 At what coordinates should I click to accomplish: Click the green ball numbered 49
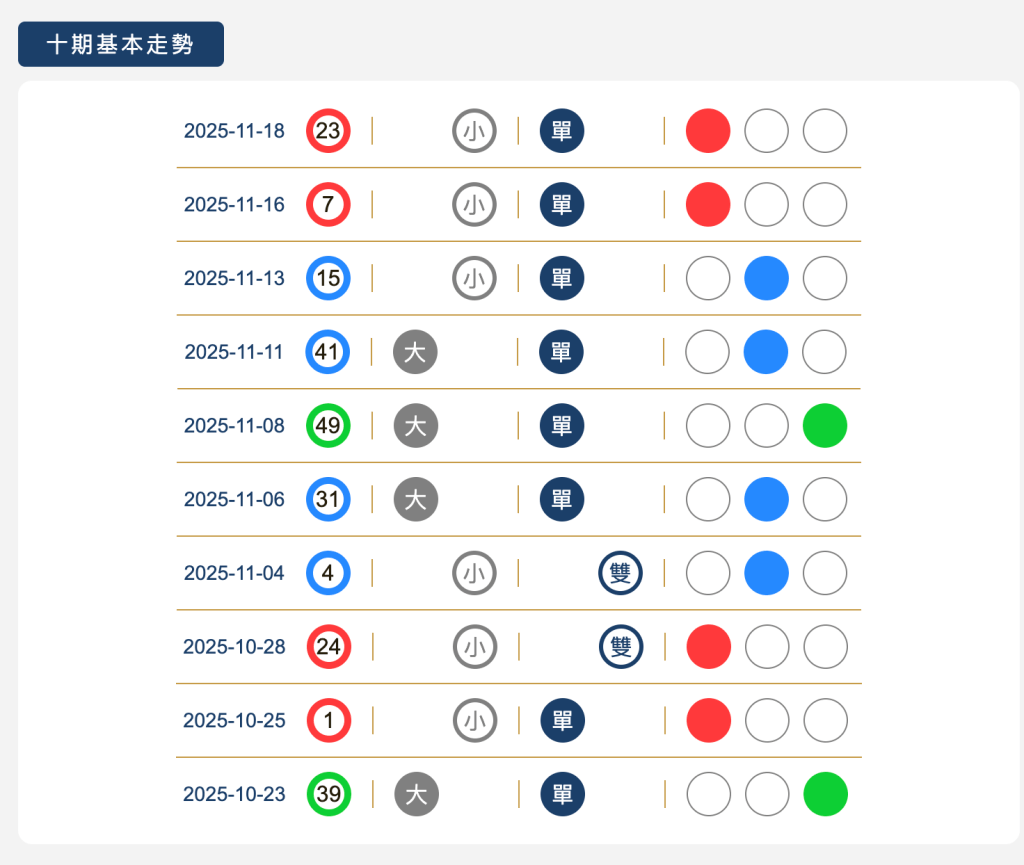coord(328,426)
